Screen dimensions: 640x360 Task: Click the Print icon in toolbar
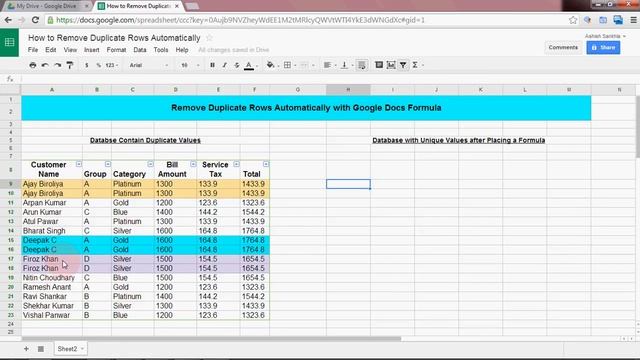tap(33, 65)
